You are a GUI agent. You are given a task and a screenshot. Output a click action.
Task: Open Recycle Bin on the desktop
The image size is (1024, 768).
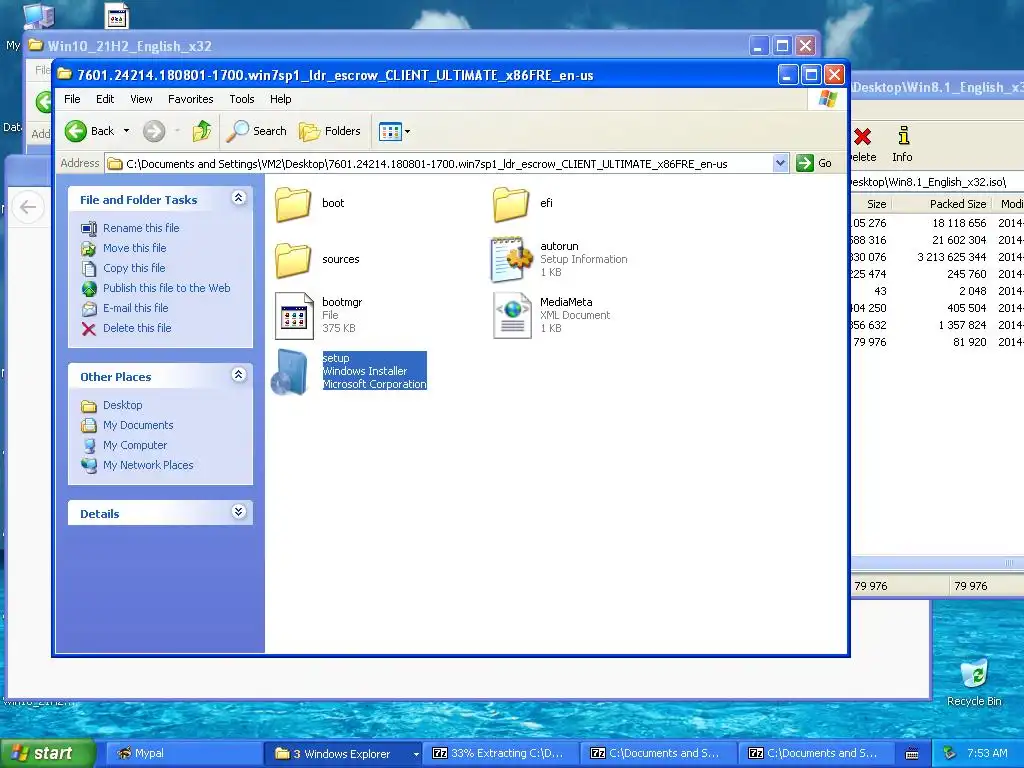[974, 682]
